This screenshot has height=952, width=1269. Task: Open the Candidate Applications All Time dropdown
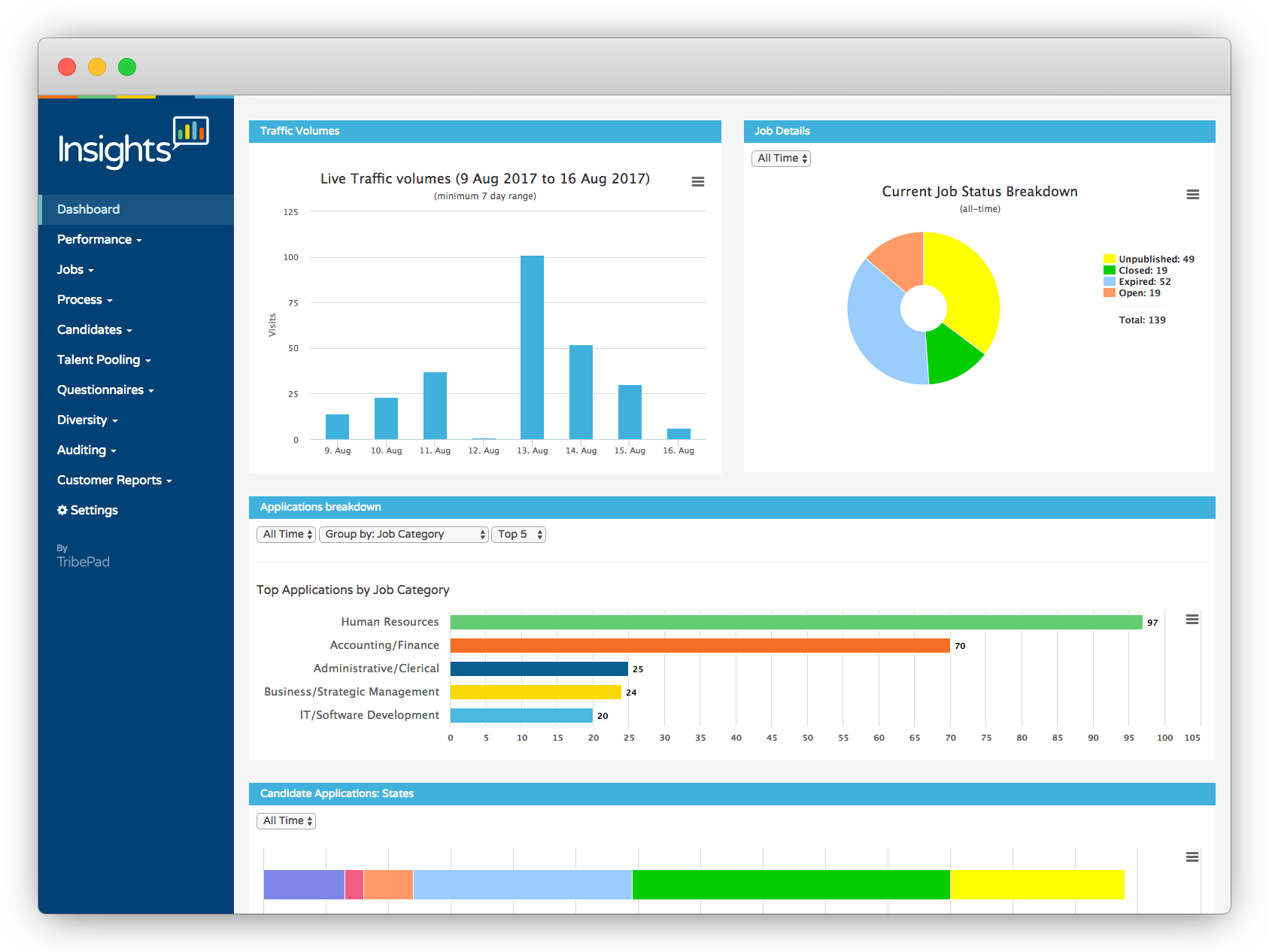tap(286, 821)
